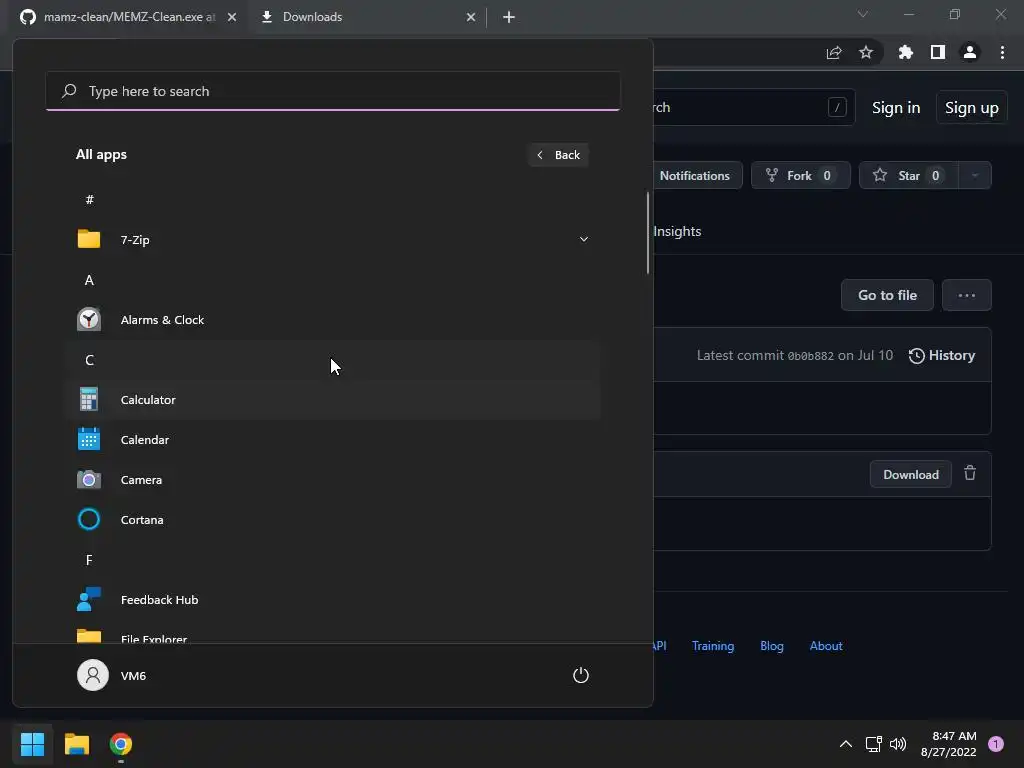Open the VM6 user account menu
The height and width of the screenshot is (768, 1024).
tap(112, 675)
